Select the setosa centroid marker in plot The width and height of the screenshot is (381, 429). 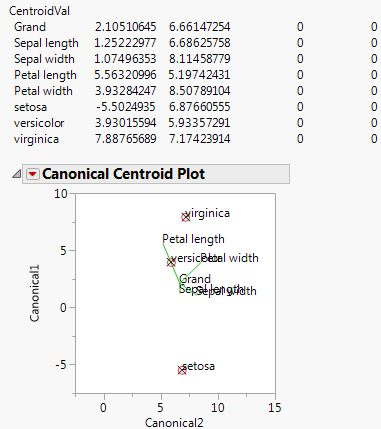pyautogui.click(x=182, y=370)
